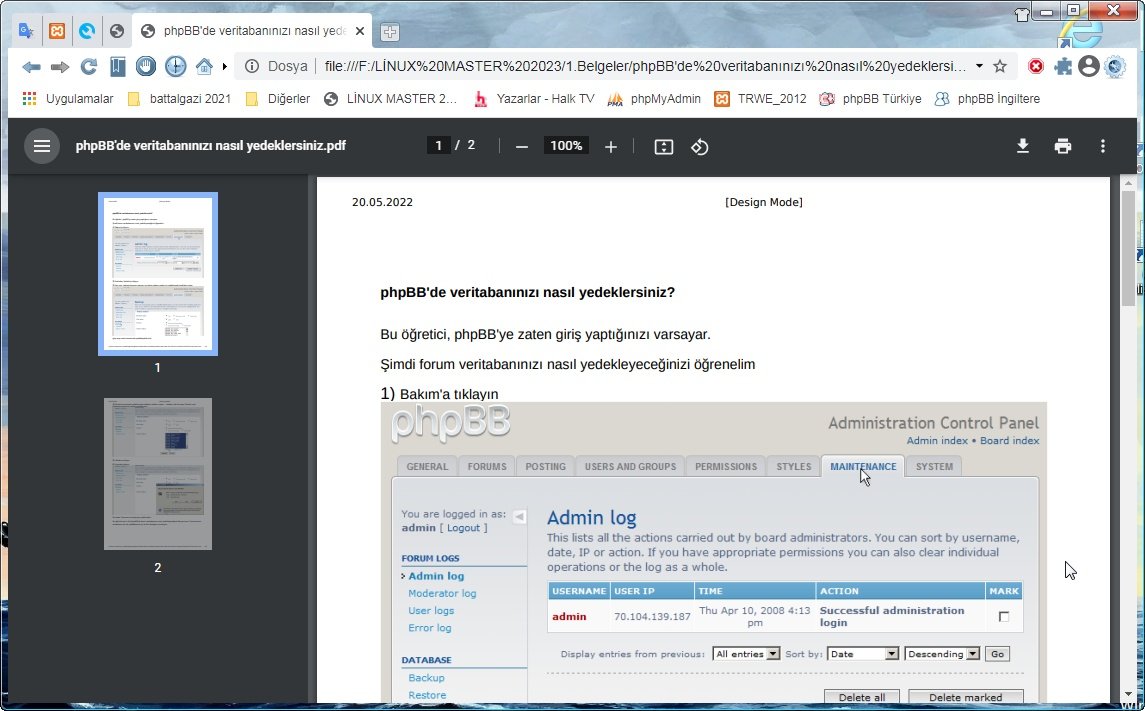View site information next to Dosya

252,66
